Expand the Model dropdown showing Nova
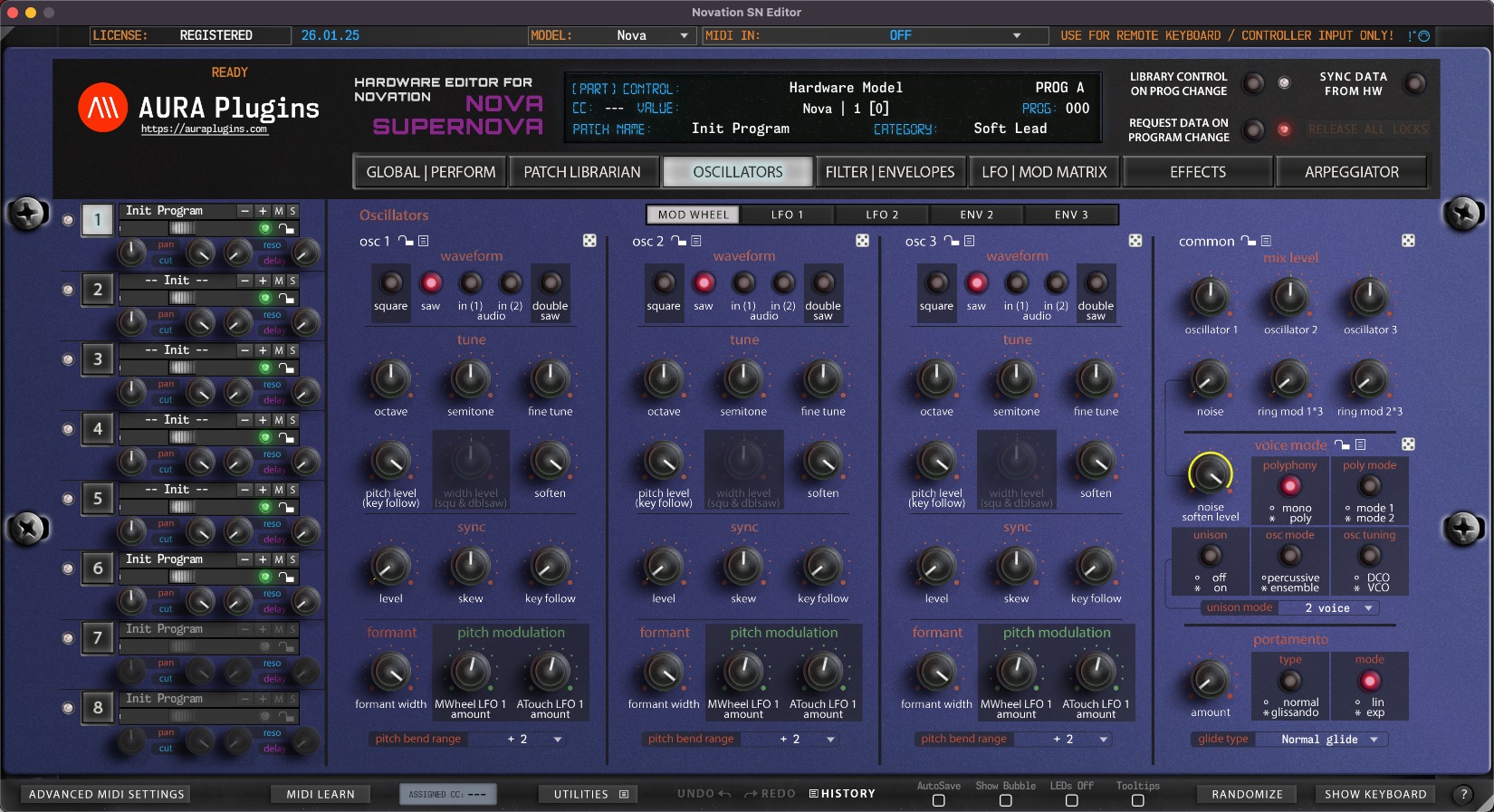This screenshot has height=812, width=1494. pyautogui.click(x=684, y=35)
